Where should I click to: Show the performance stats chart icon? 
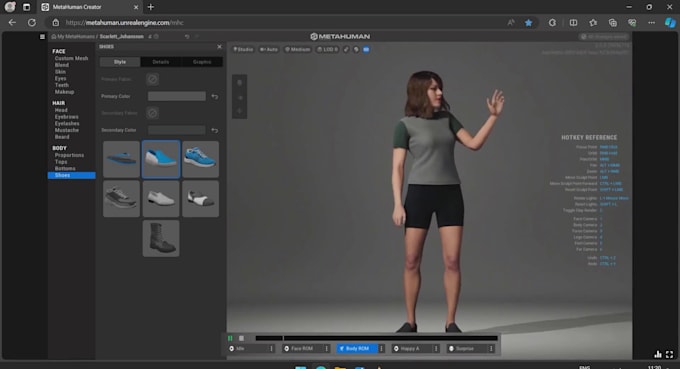coord(658,354)
